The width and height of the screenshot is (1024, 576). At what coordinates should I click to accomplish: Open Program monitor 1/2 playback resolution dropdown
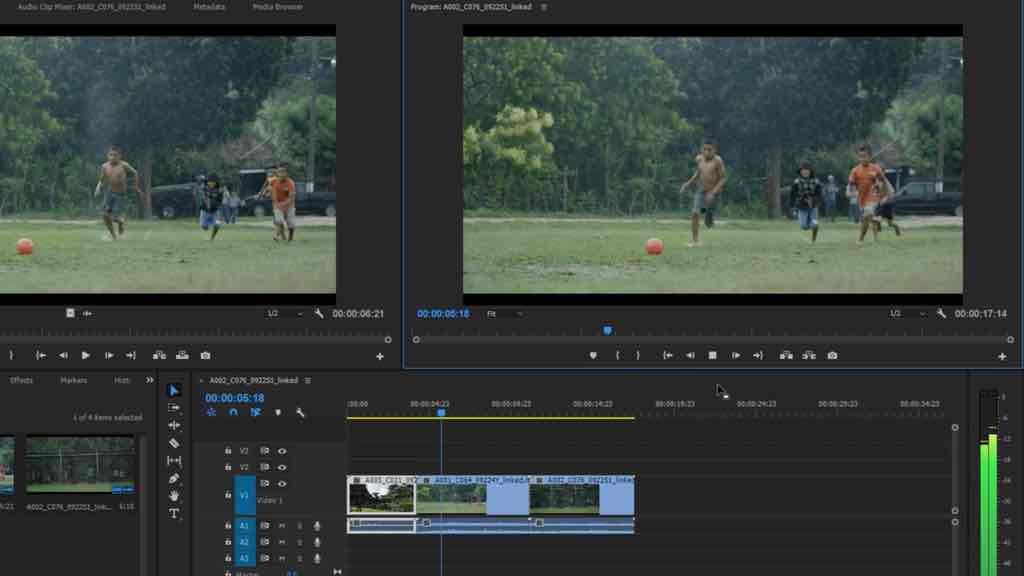[x=907, y=314]
